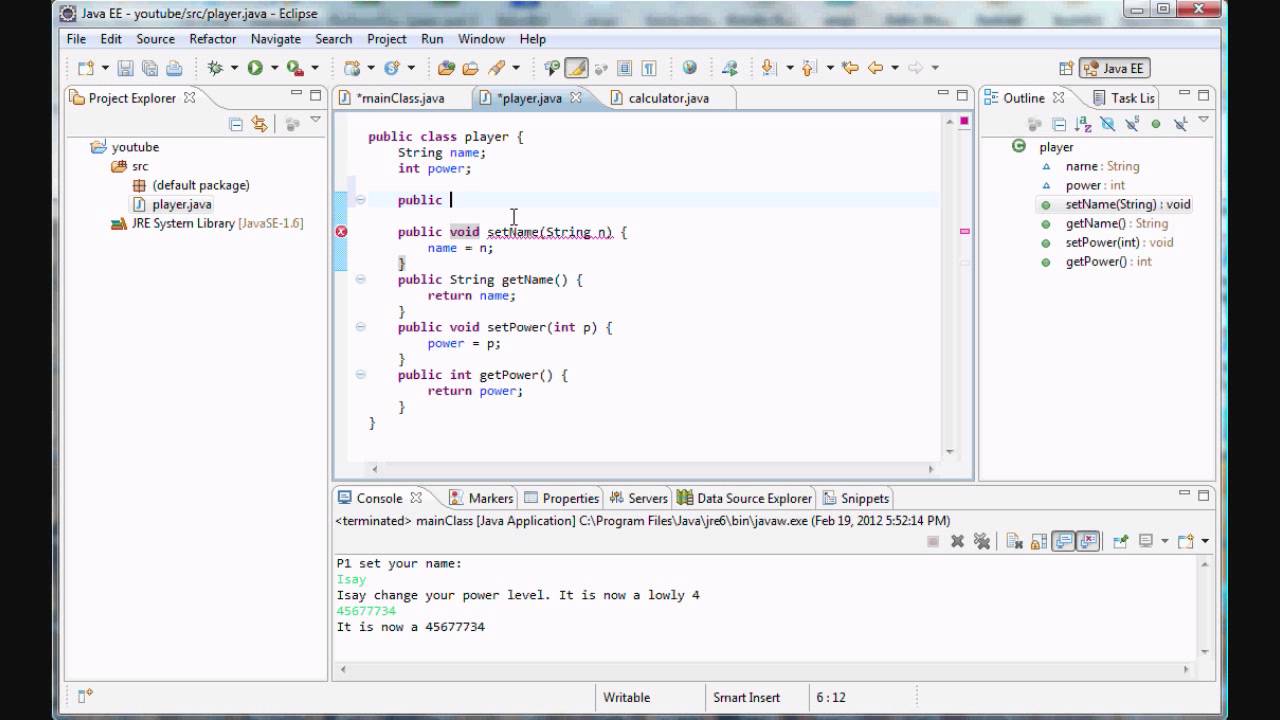Toggle Scroll Lock in the Console toolbar
The width and height of the screenshot is (1280, 720).
[1039, 541]
